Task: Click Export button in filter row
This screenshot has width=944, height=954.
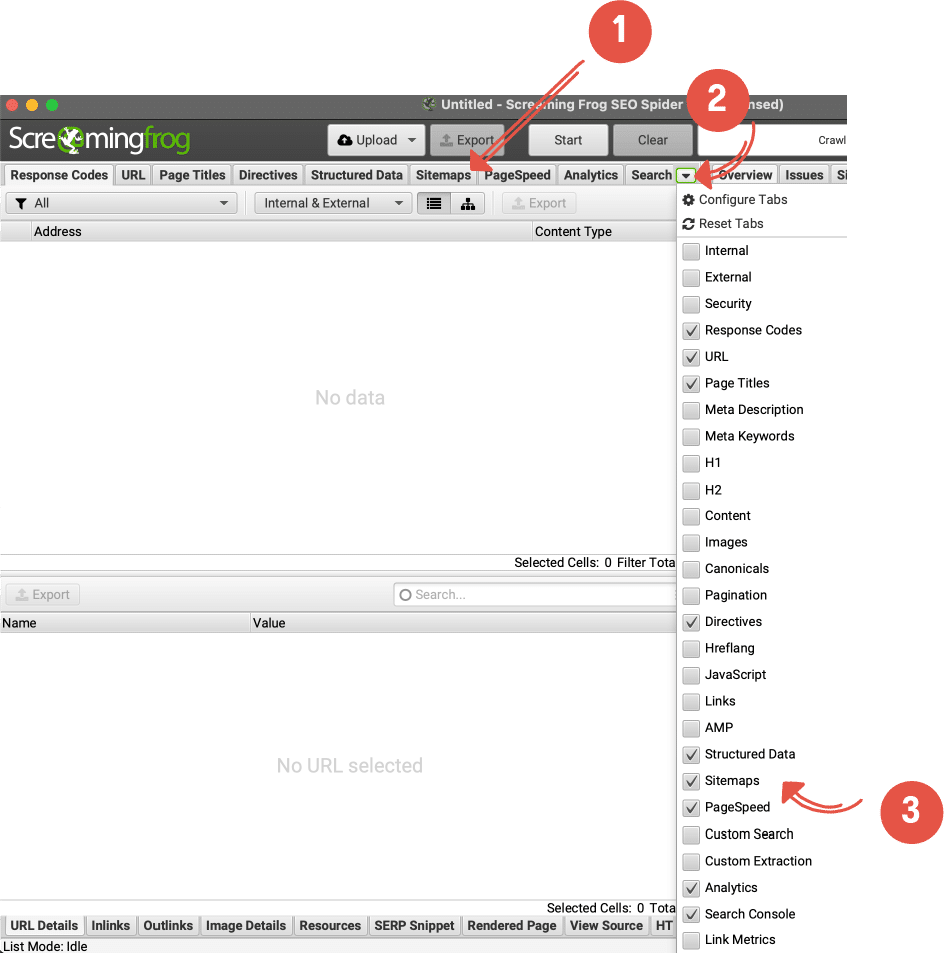Action: (x=539, y=203)
